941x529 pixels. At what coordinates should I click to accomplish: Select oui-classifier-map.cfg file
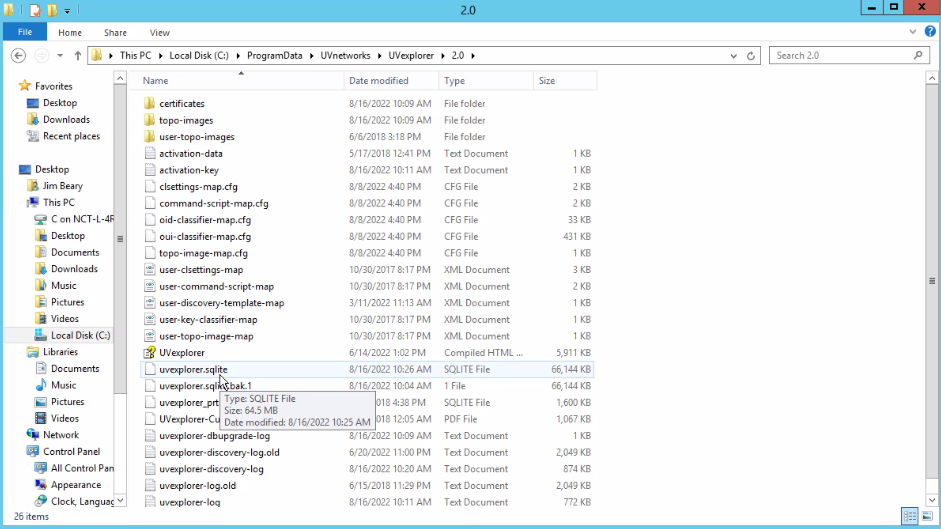[x=205, y=237]
